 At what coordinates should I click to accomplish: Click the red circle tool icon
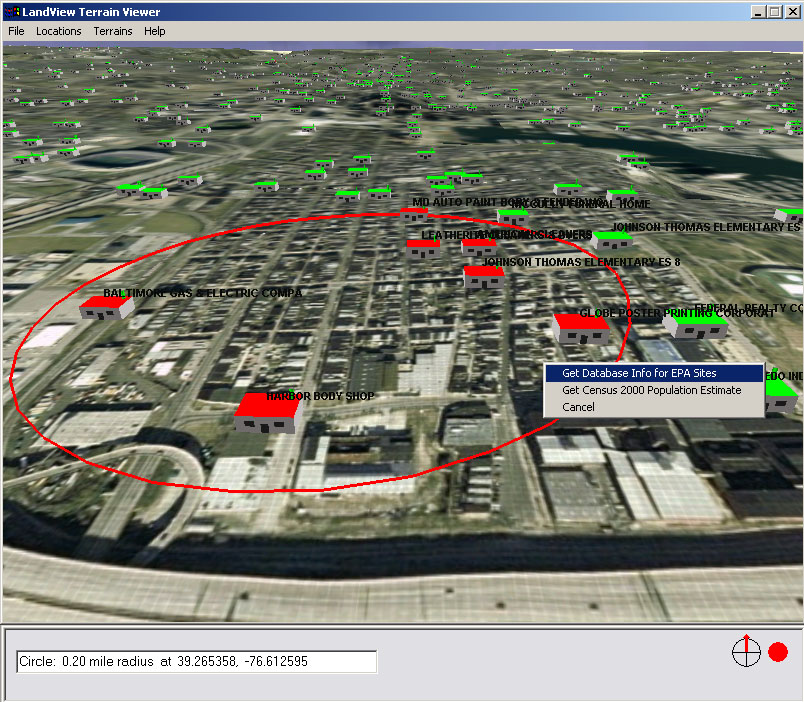[x=778, y=652]
